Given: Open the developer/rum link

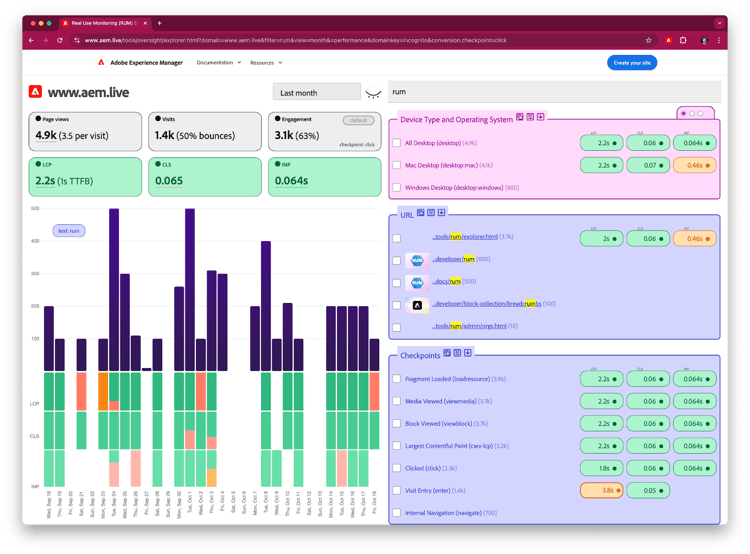Looking at the screenshot, I should tap(453, 259).
